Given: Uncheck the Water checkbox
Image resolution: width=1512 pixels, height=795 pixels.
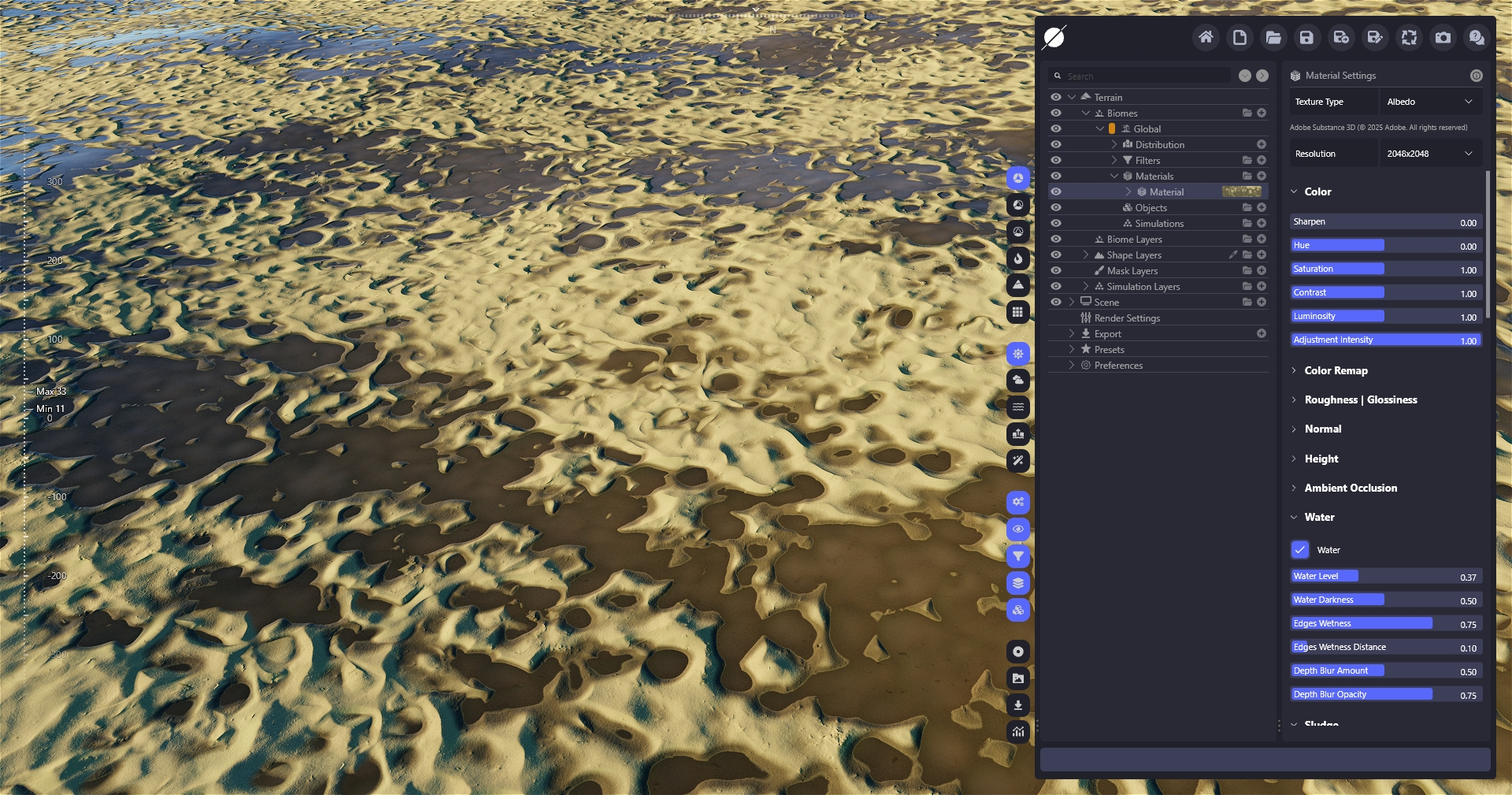Looking at the screenshot, I should [x=1299, y=550].
